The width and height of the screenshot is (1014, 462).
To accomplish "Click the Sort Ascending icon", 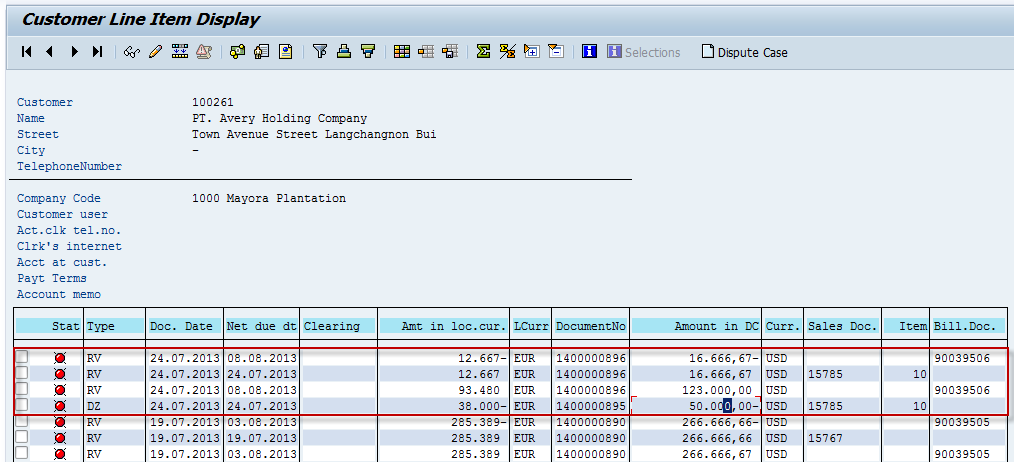I will [344, 52].
